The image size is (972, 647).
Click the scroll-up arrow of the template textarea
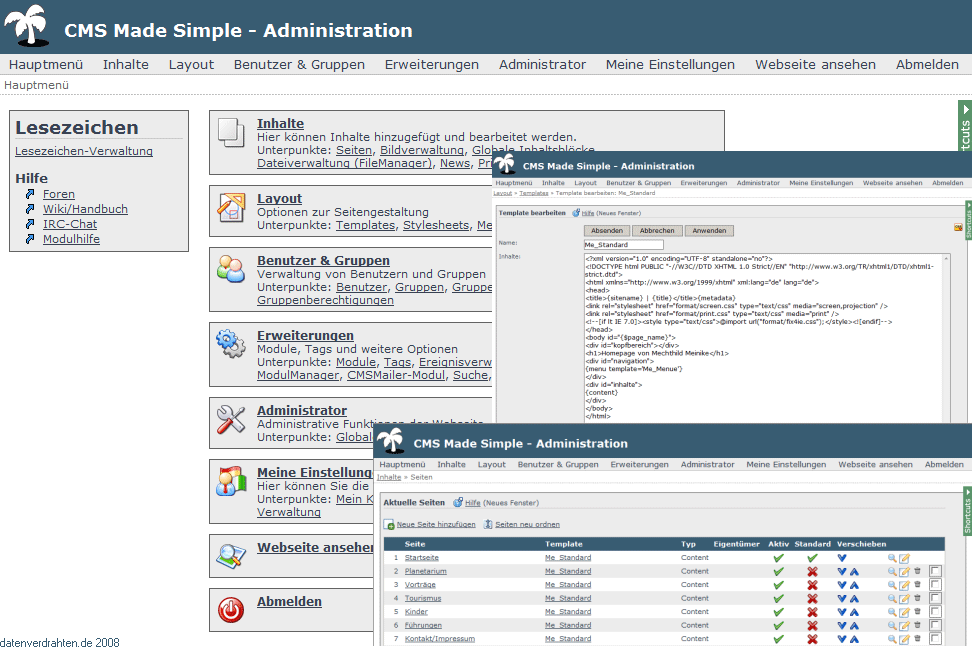coord(947,258)
